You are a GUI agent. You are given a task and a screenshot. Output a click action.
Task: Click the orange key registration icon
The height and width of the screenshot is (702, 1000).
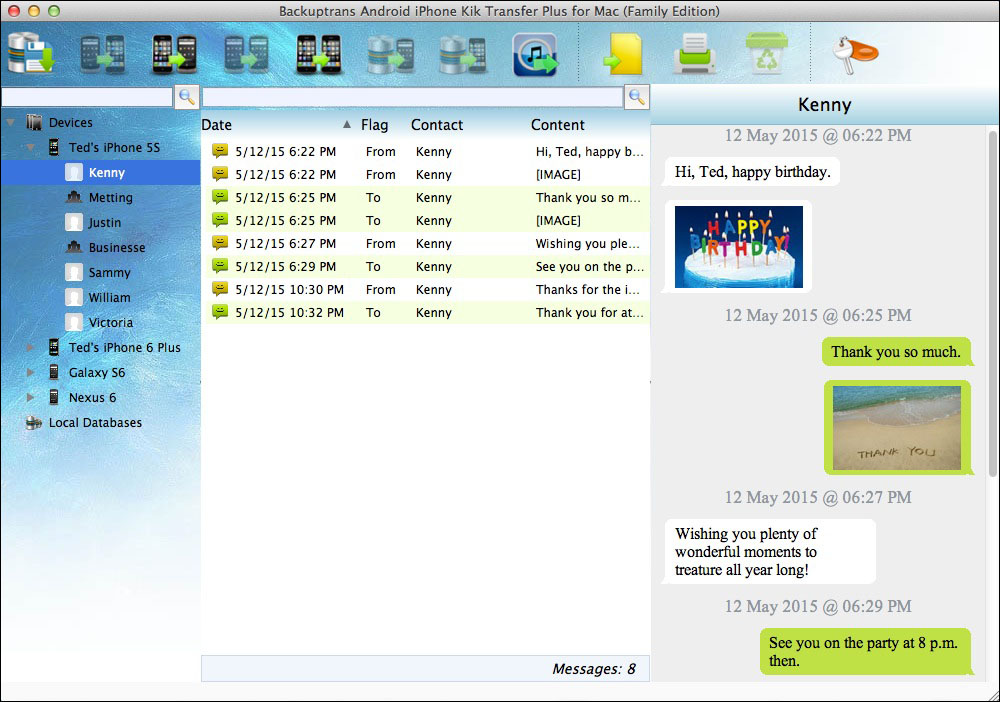[855, 54]
